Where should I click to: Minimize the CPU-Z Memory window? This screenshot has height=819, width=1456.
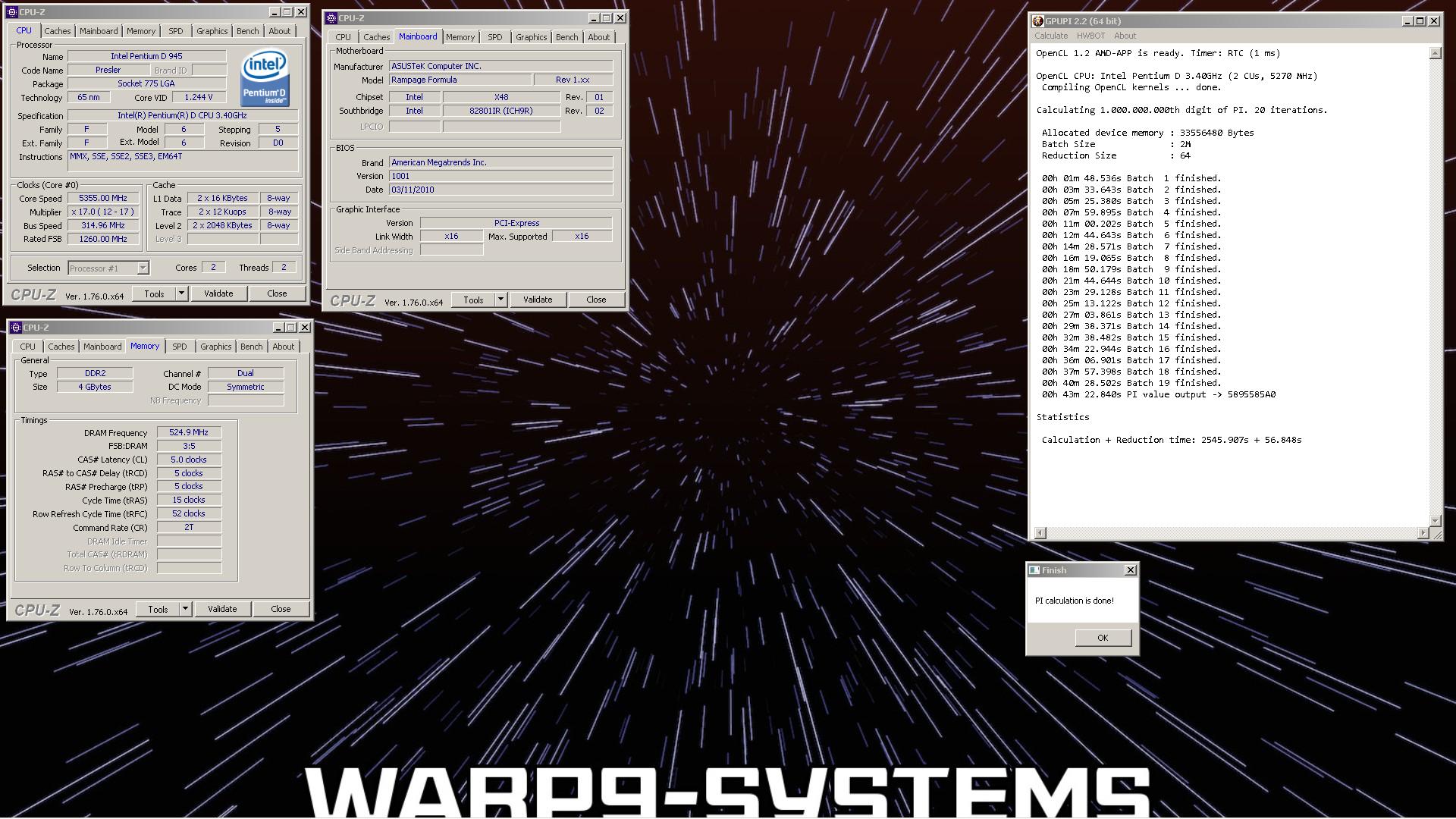[x=278, y=328]
